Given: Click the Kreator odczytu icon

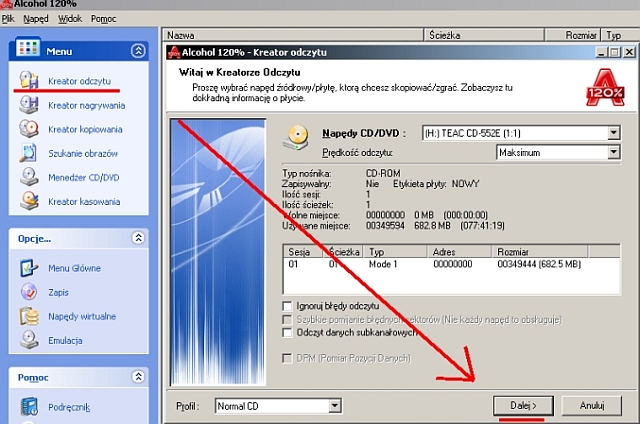Looking at the screenshot, I should (x=29, y=80).
